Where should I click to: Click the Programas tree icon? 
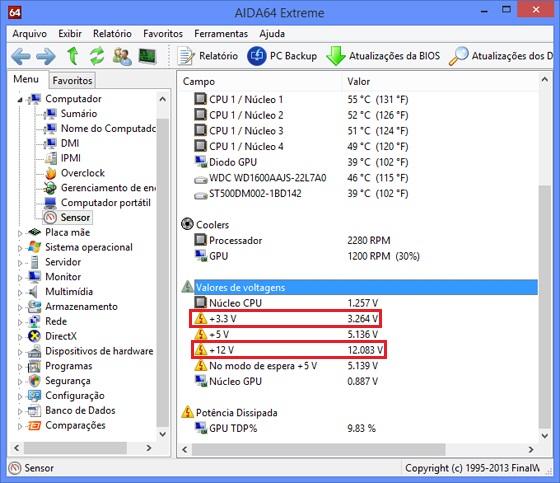coord(34,366)
